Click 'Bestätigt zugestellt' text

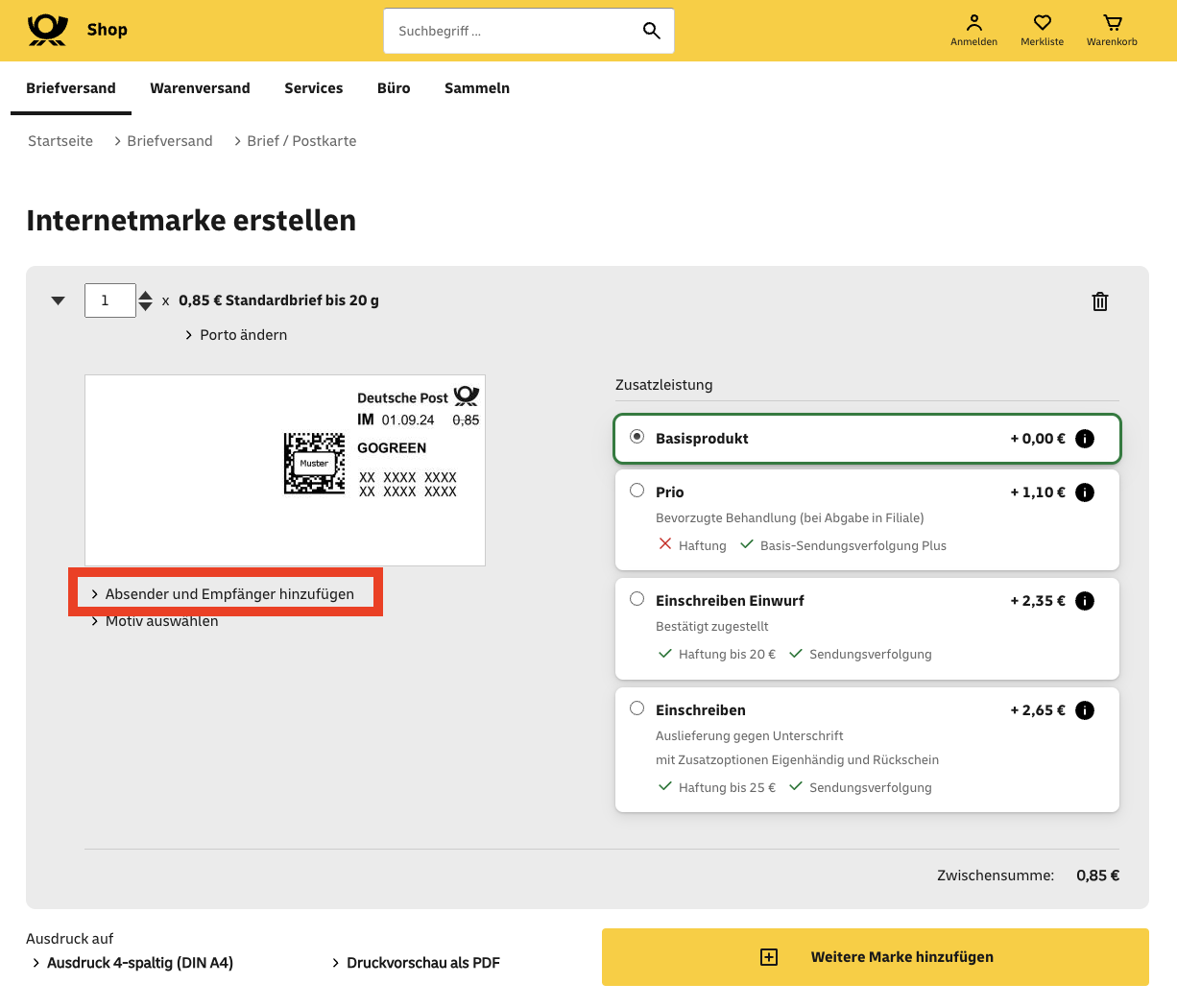point(711,627)
